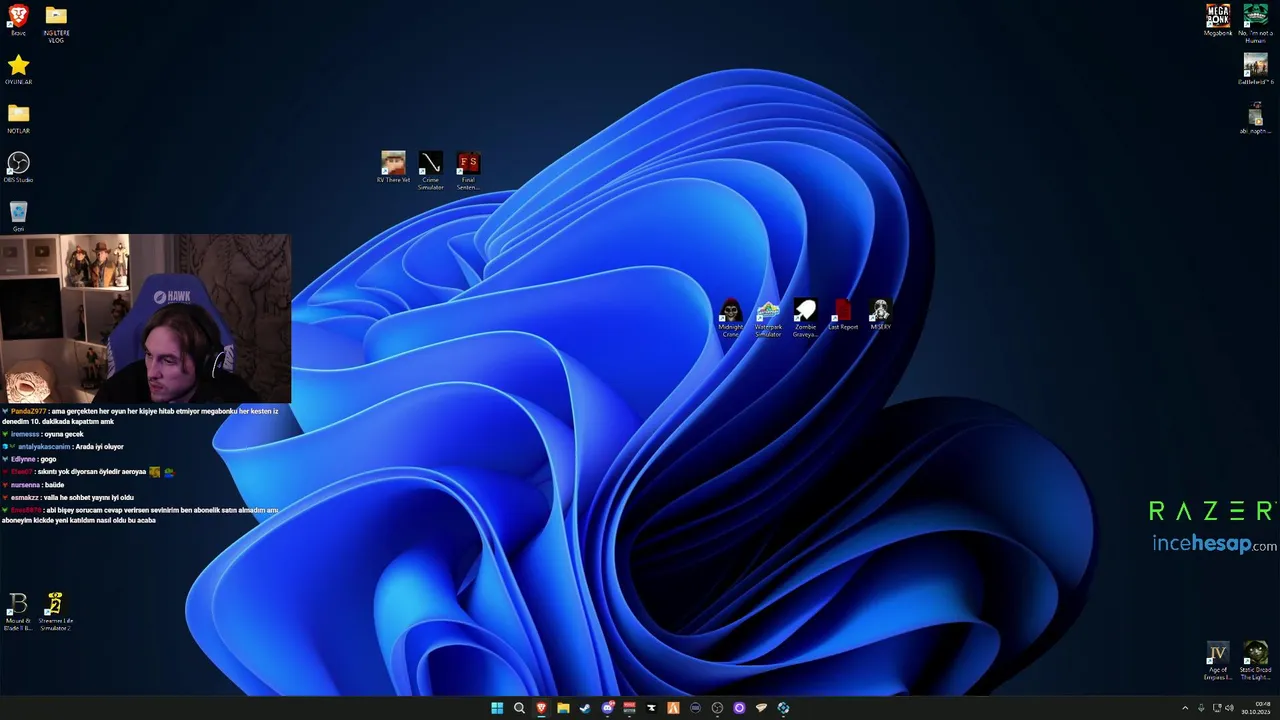Click chat username esmakzz

[26, 497]
